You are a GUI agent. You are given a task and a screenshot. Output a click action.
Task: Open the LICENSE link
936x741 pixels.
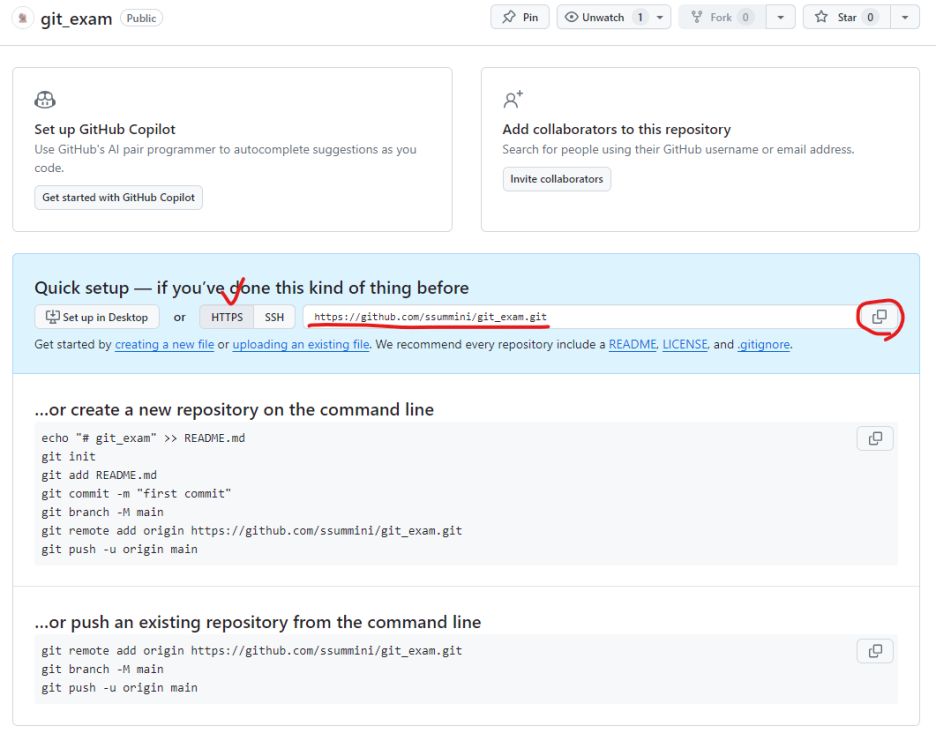click(685, 345)
